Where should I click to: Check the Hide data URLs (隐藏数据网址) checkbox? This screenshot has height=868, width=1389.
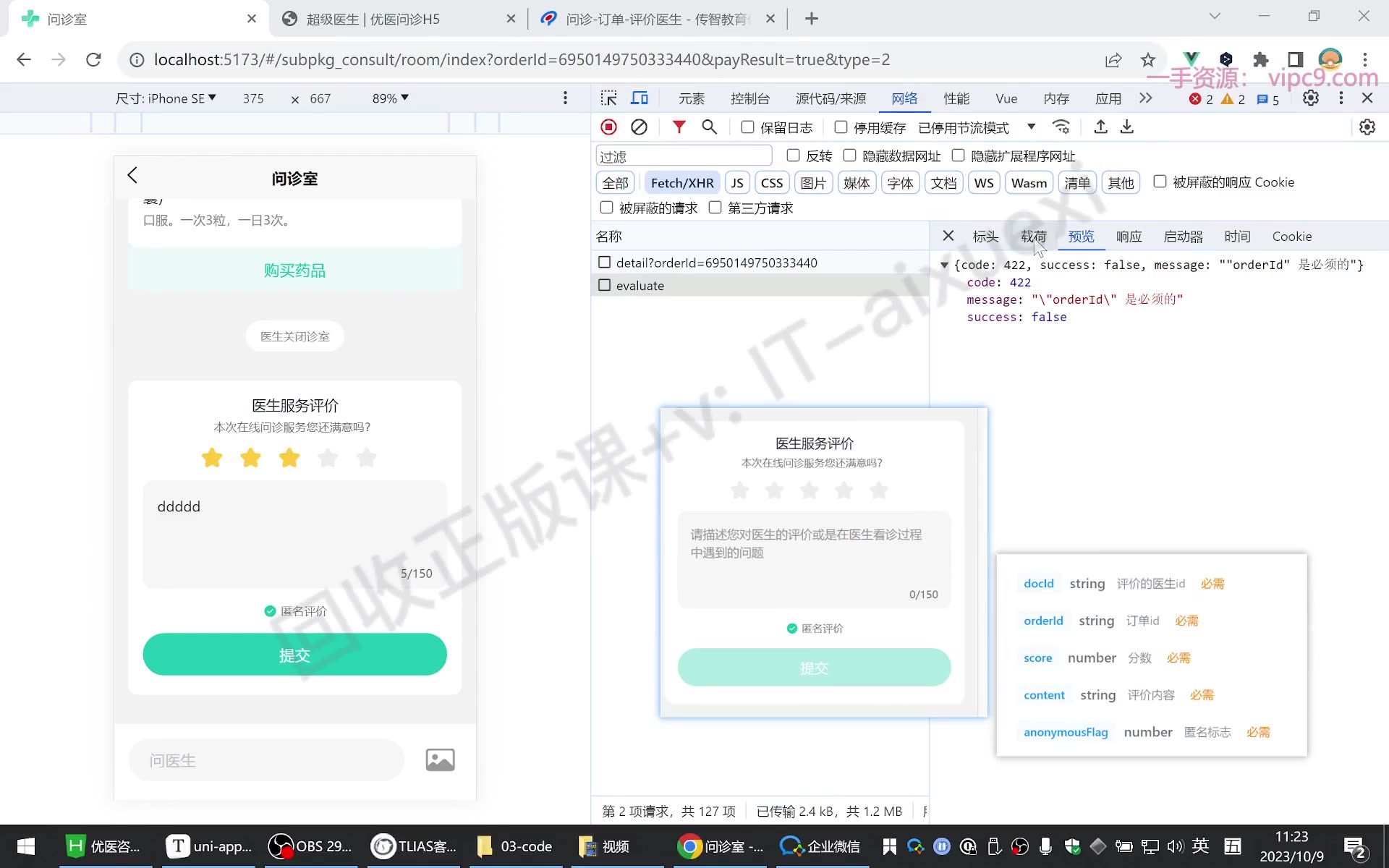(849, 156)
